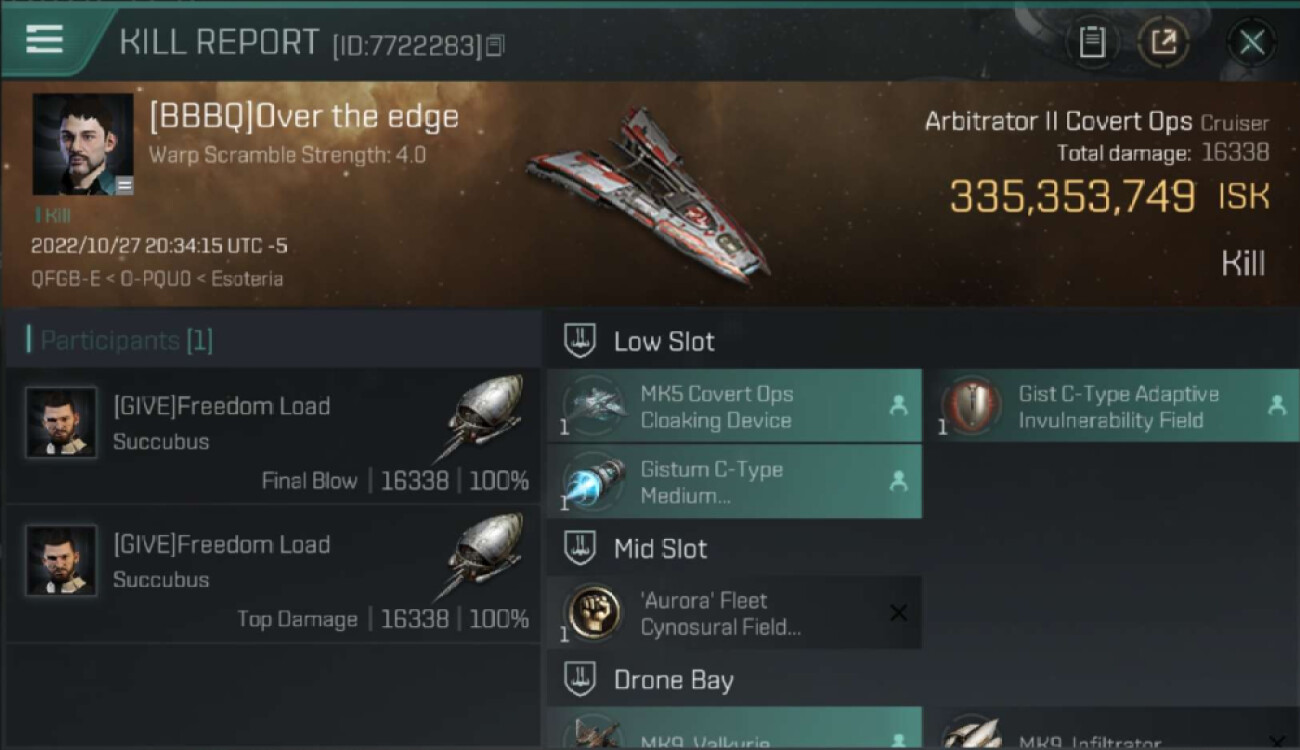Select MK5 Covert Ops Cloaking Device

point(734,406)
